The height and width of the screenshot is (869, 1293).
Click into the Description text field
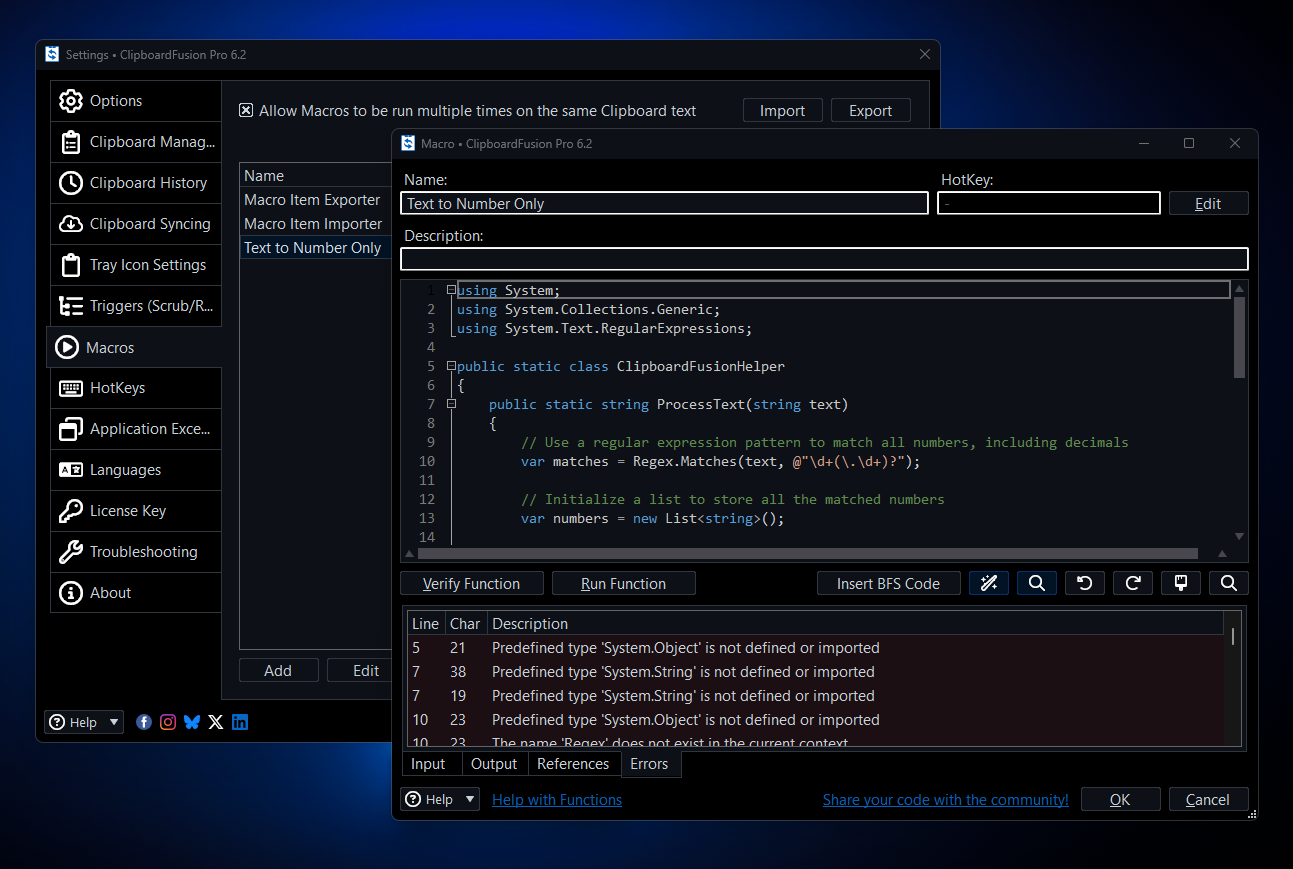[x=824, y=259]
